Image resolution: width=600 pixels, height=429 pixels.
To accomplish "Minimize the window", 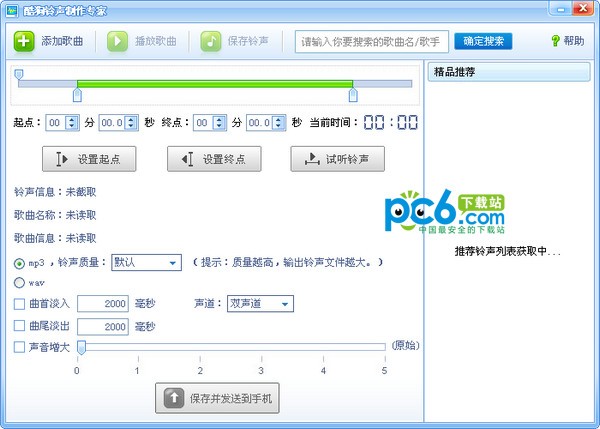I will coord(560,8).
